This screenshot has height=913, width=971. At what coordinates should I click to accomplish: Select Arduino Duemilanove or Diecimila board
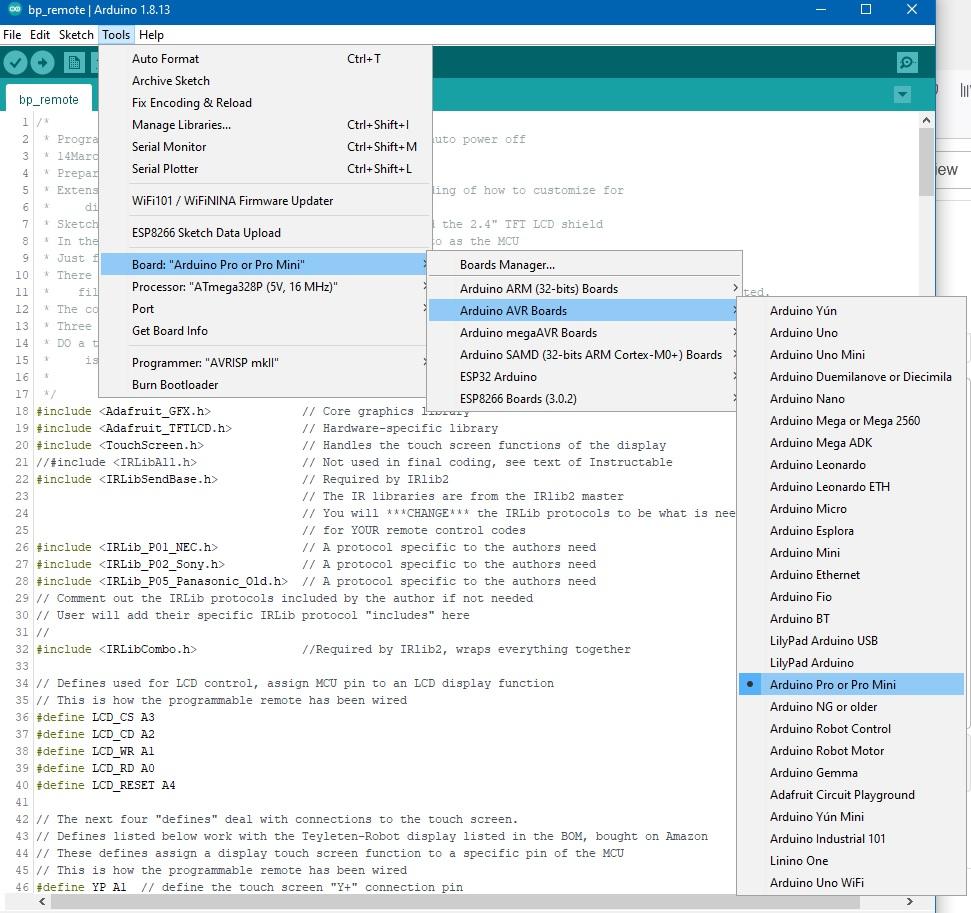(x=851, y=377)
